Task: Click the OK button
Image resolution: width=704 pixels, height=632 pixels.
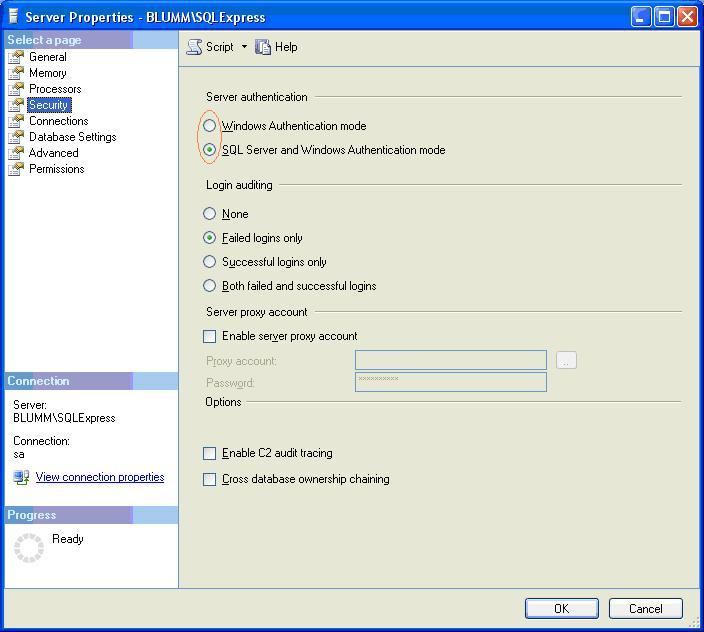Action: [x=562, y=609]
